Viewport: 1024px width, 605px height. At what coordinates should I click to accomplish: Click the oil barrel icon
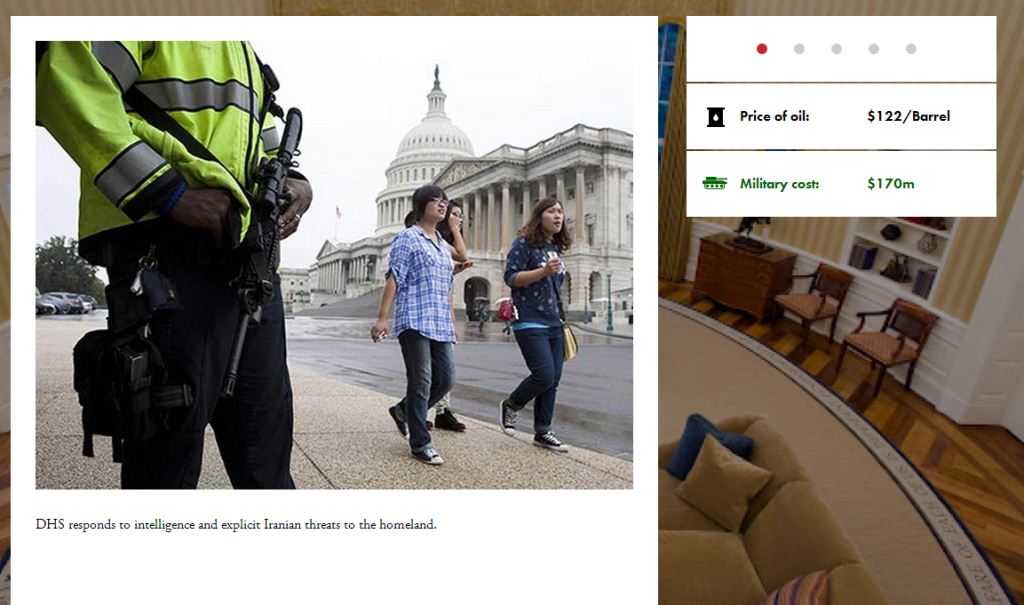coord(716,117)
